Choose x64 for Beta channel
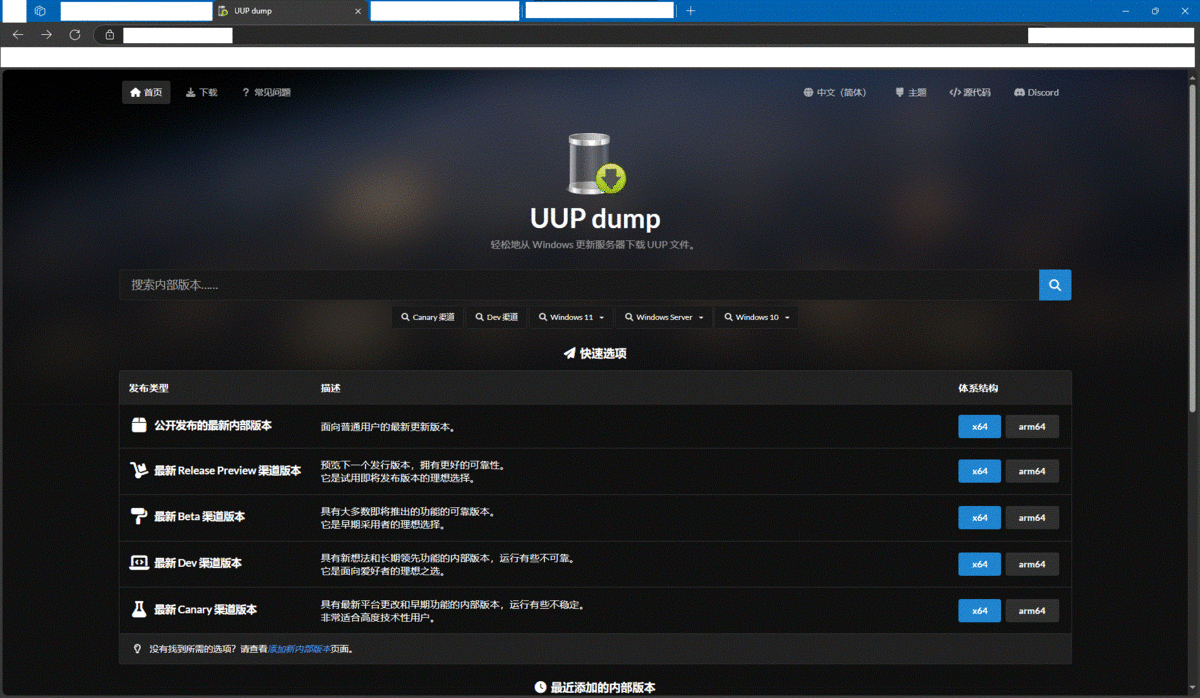The image size is (1200, 698). 979,518
